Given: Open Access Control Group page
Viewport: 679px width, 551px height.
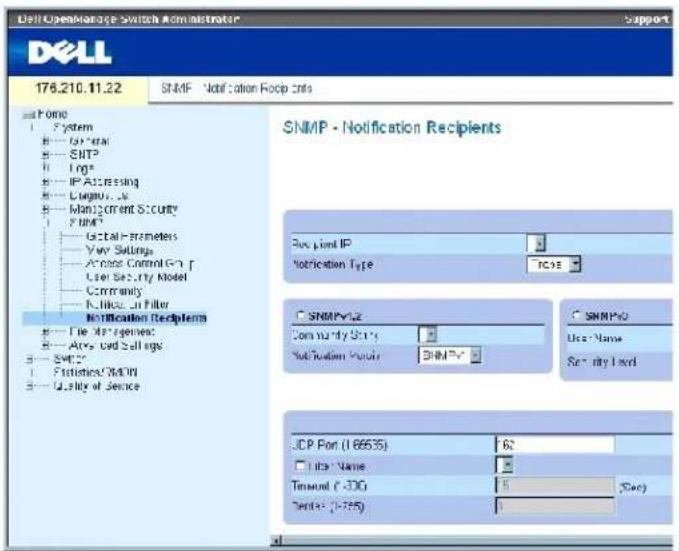Looking at the screenshot, I should (139, 264).
